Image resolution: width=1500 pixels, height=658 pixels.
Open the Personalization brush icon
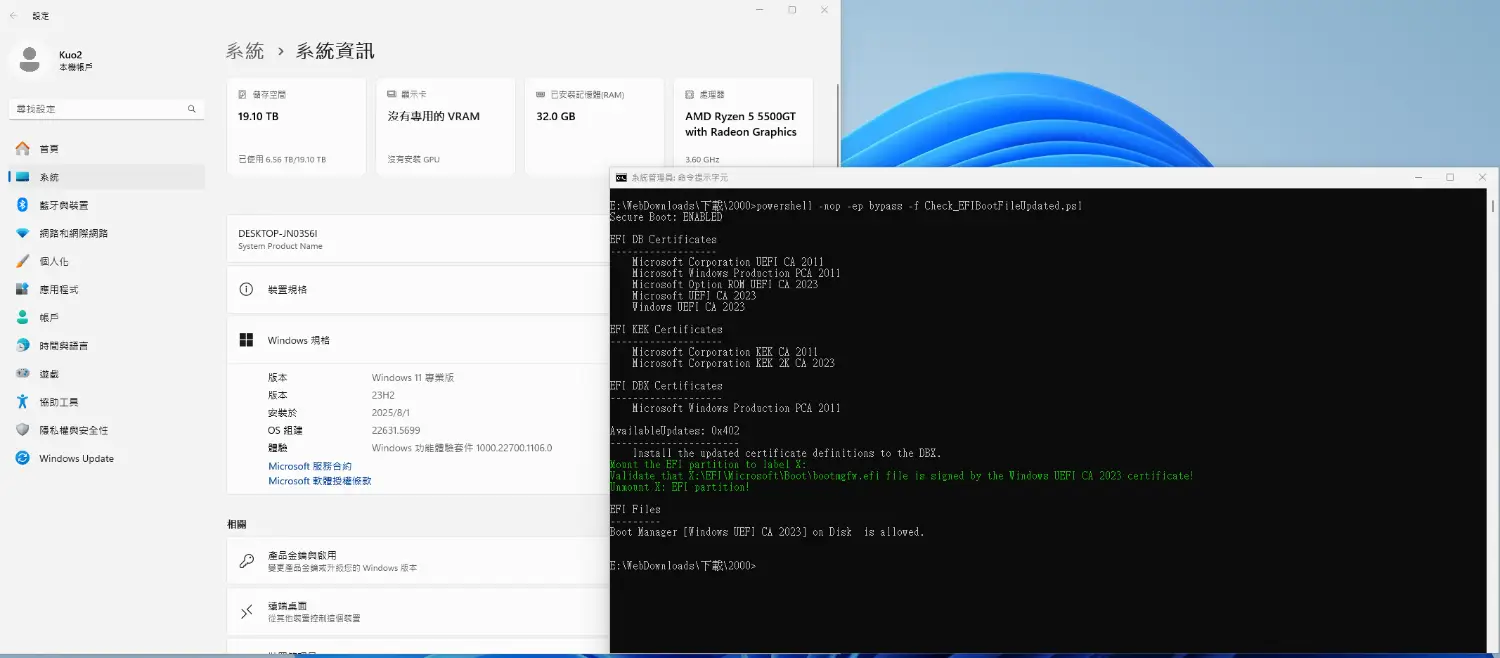pos(22,261)
